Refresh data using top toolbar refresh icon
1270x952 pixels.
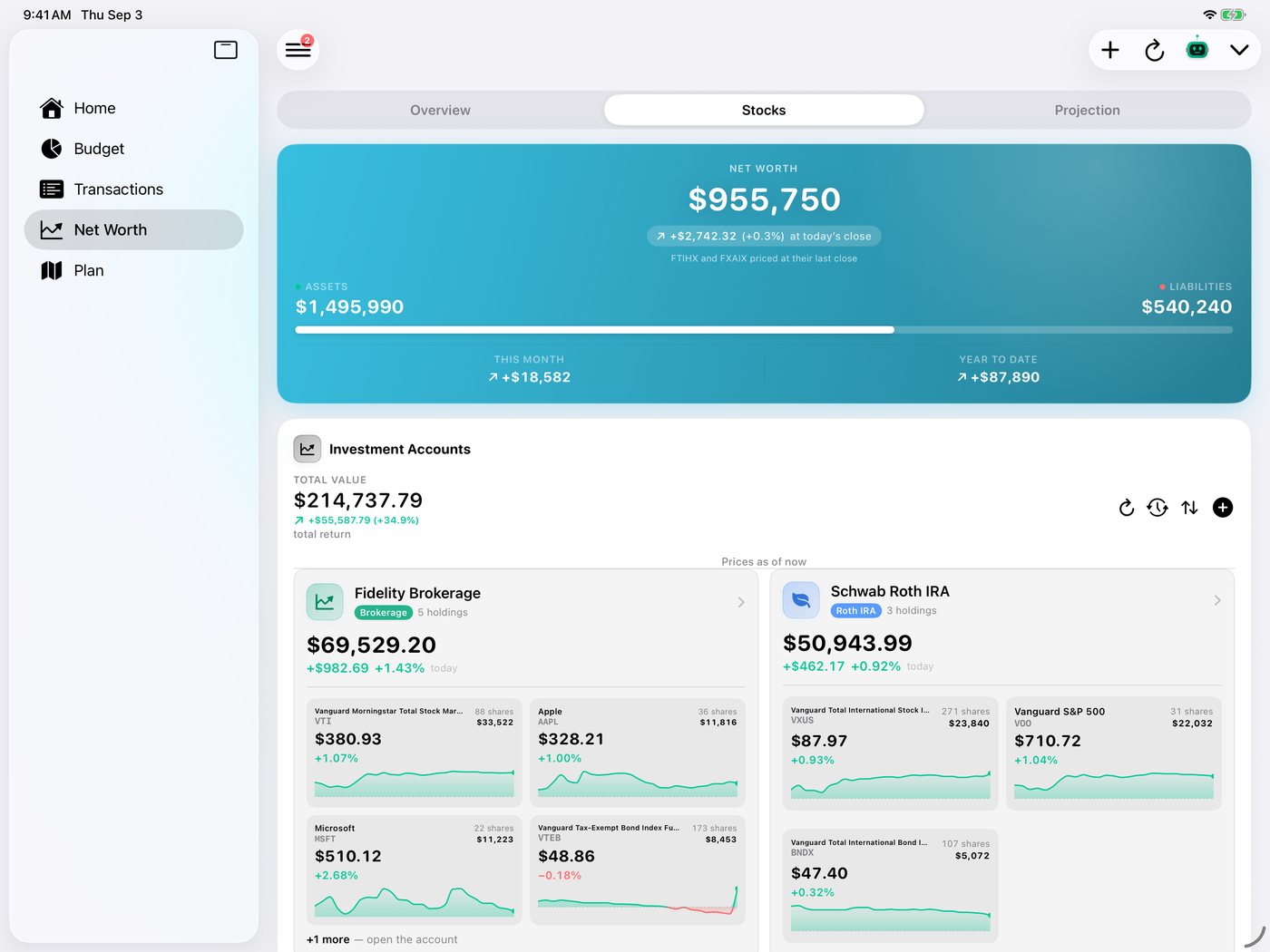[x=1154, y=50]
